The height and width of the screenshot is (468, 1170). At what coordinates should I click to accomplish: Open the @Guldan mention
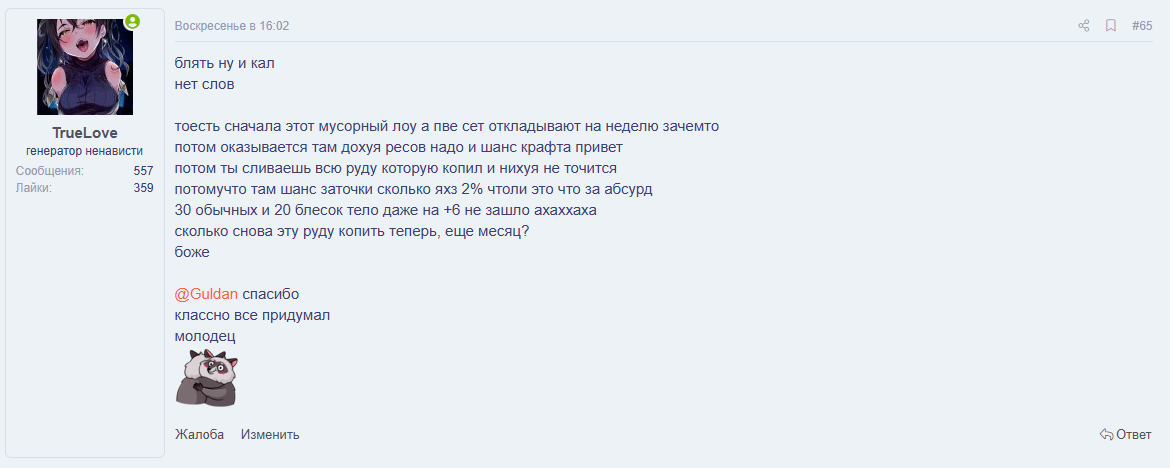click(206, 294)
